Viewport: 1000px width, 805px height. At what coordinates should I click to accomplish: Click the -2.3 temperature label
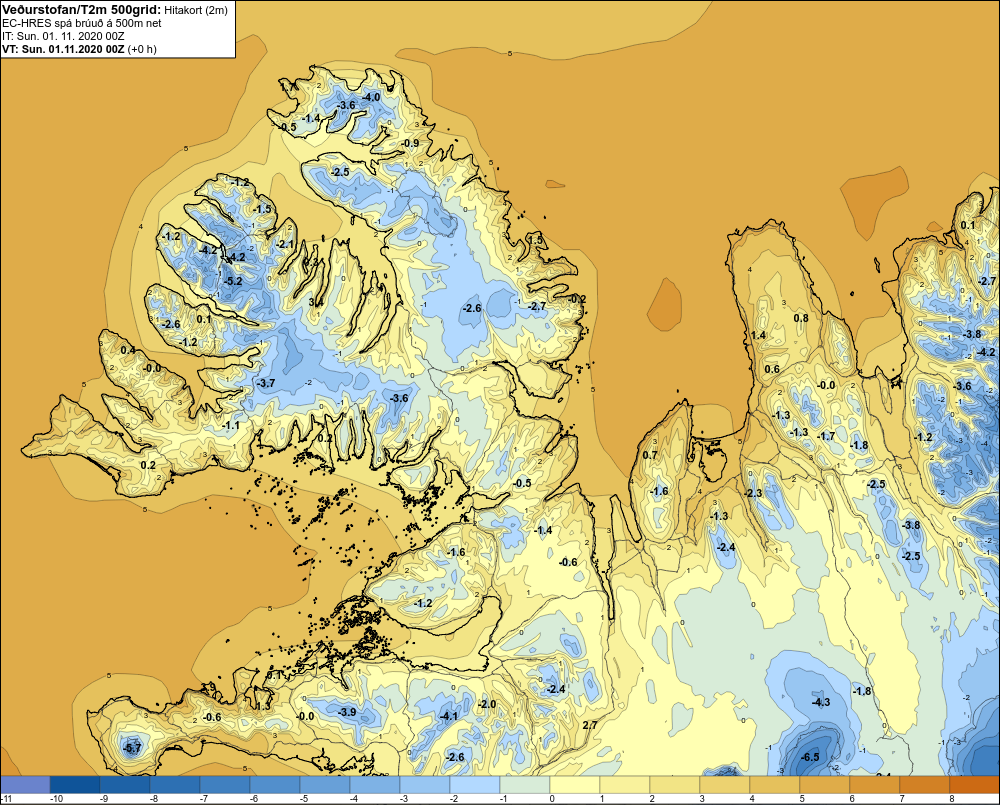753,493
